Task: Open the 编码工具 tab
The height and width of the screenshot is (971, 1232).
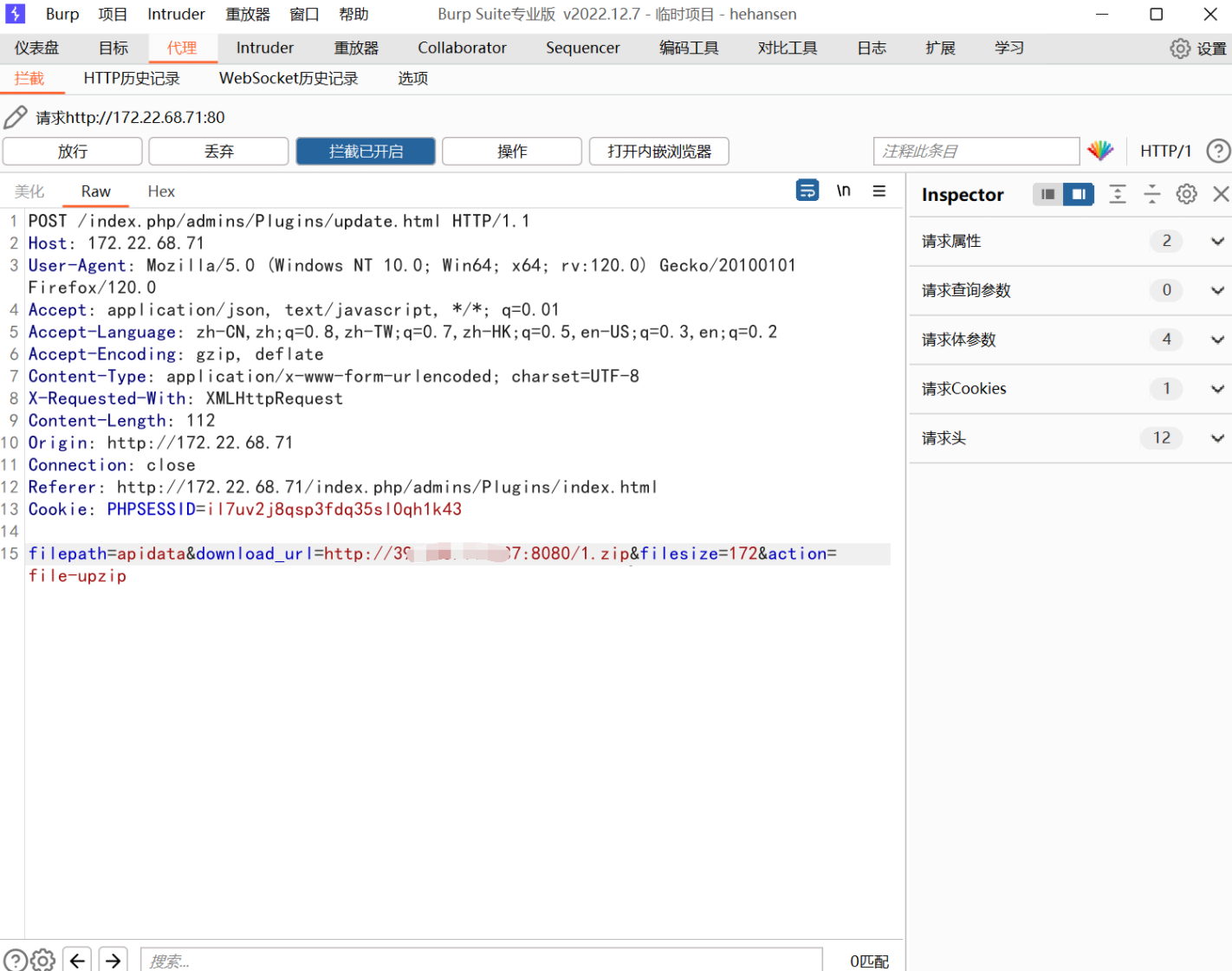Action: [x=689, y=48]
